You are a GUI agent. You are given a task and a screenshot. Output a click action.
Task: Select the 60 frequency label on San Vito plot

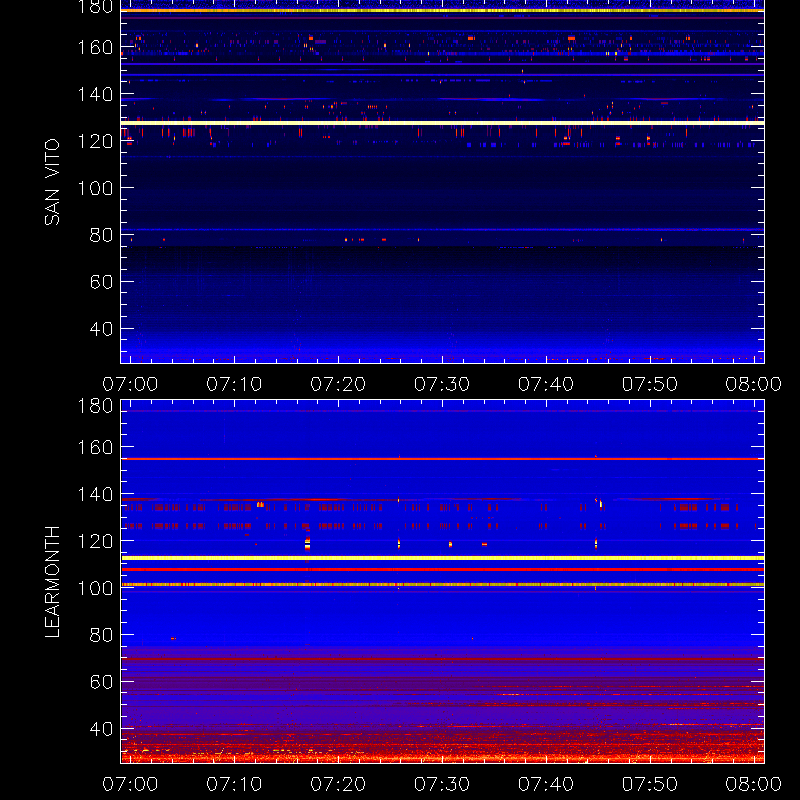pos(101,282)
